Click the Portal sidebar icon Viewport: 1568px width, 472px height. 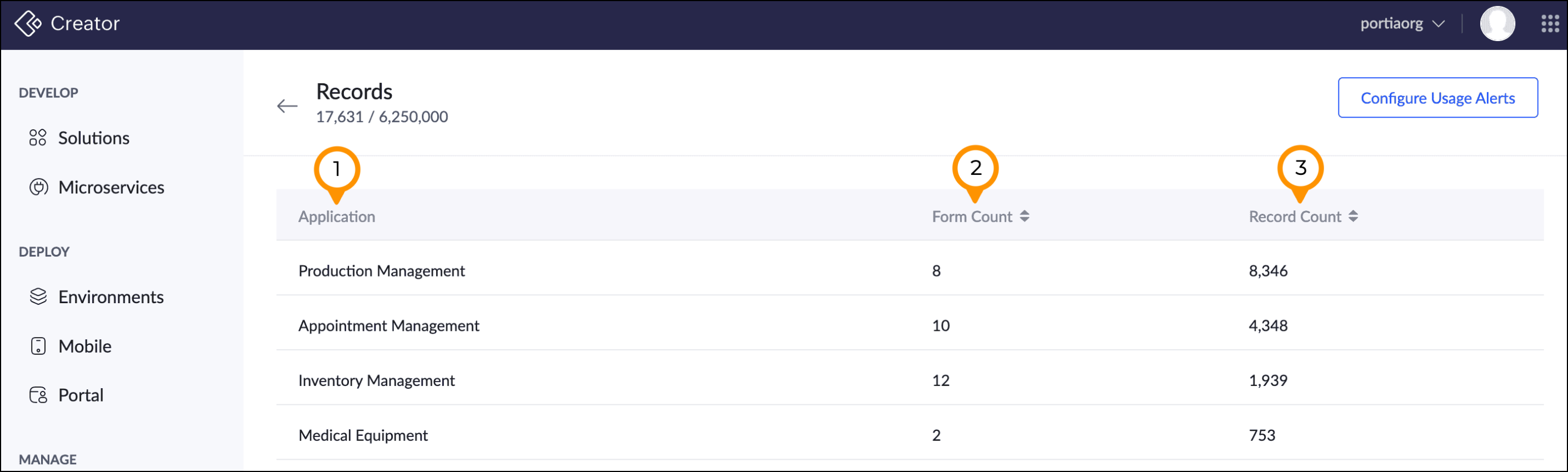38,395
